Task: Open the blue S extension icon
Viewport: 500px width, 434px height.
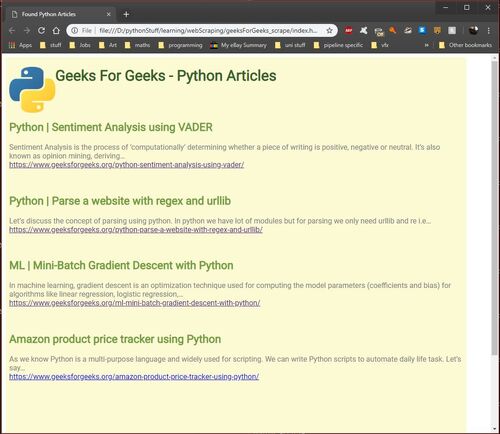Action: (x=422, y=30)
